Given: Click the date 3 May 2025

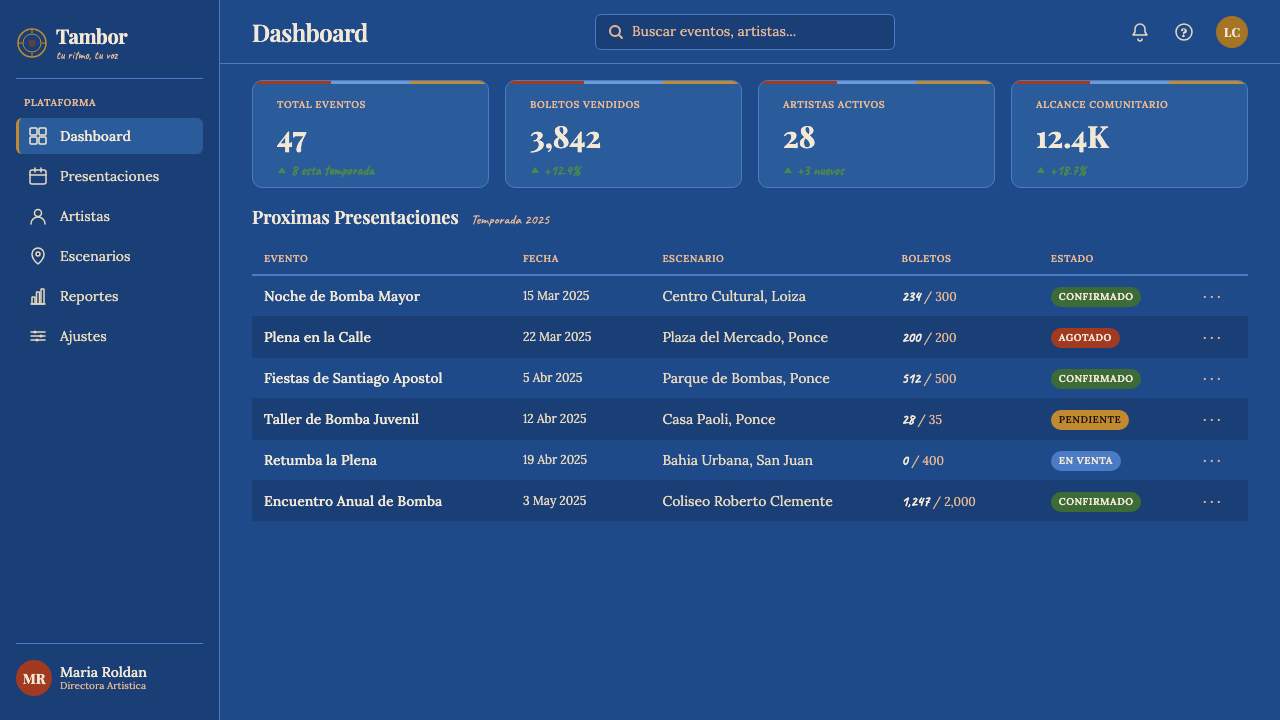Looking at the screenshot, I should (555, 501).
